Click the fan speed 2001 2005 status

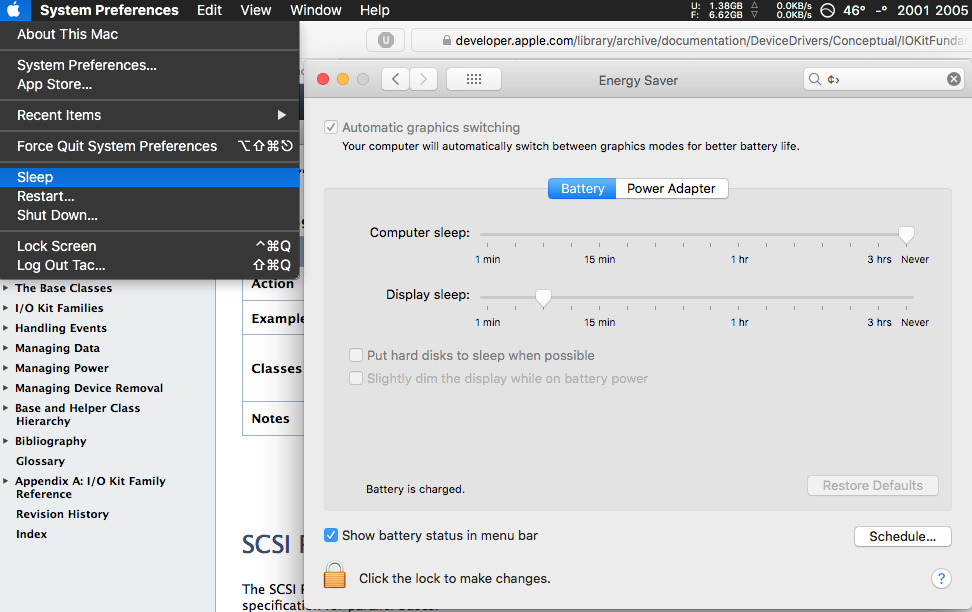point(932,10)
